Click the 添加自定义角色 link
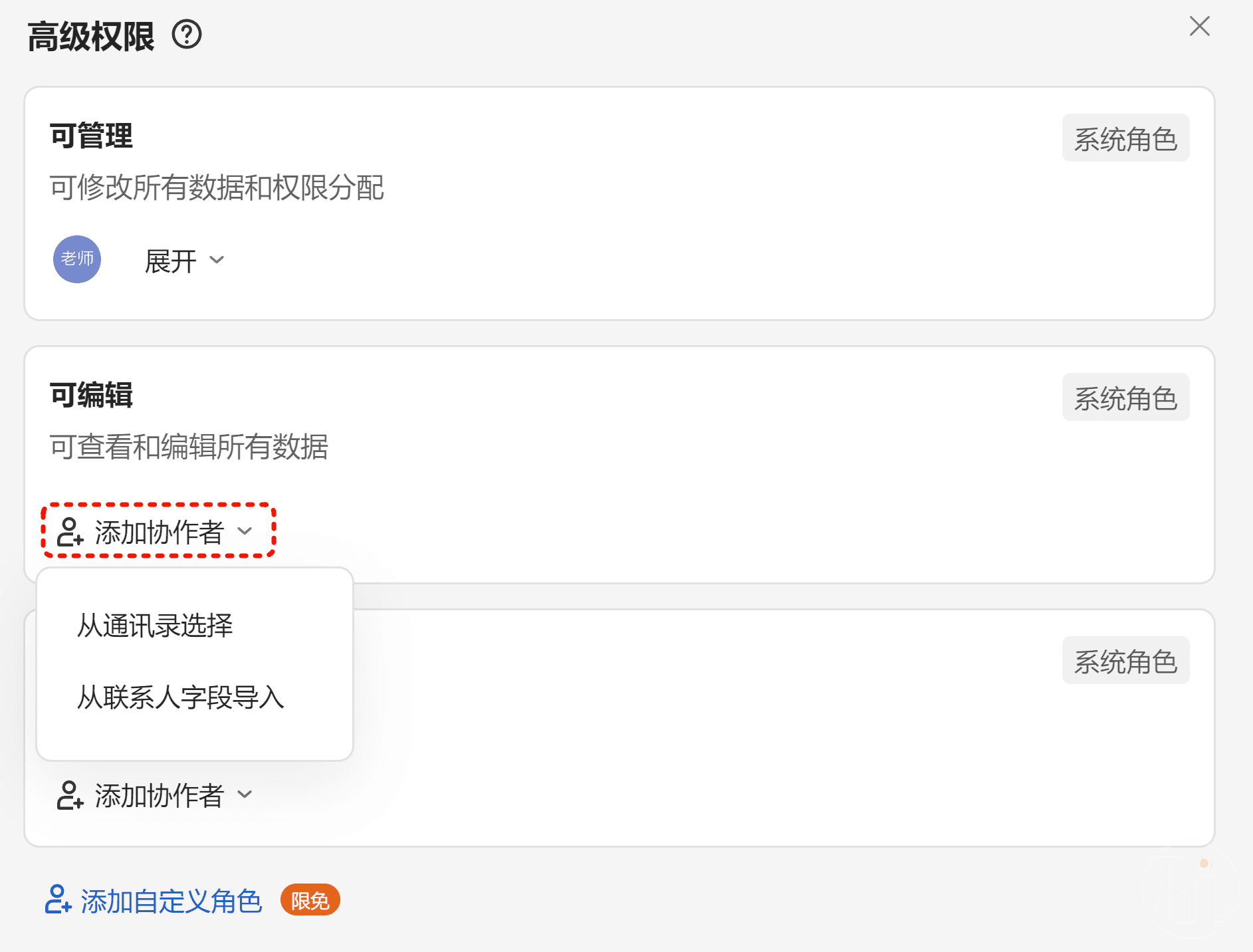This screenshot has height=952, width=1253. click(171, 901)
